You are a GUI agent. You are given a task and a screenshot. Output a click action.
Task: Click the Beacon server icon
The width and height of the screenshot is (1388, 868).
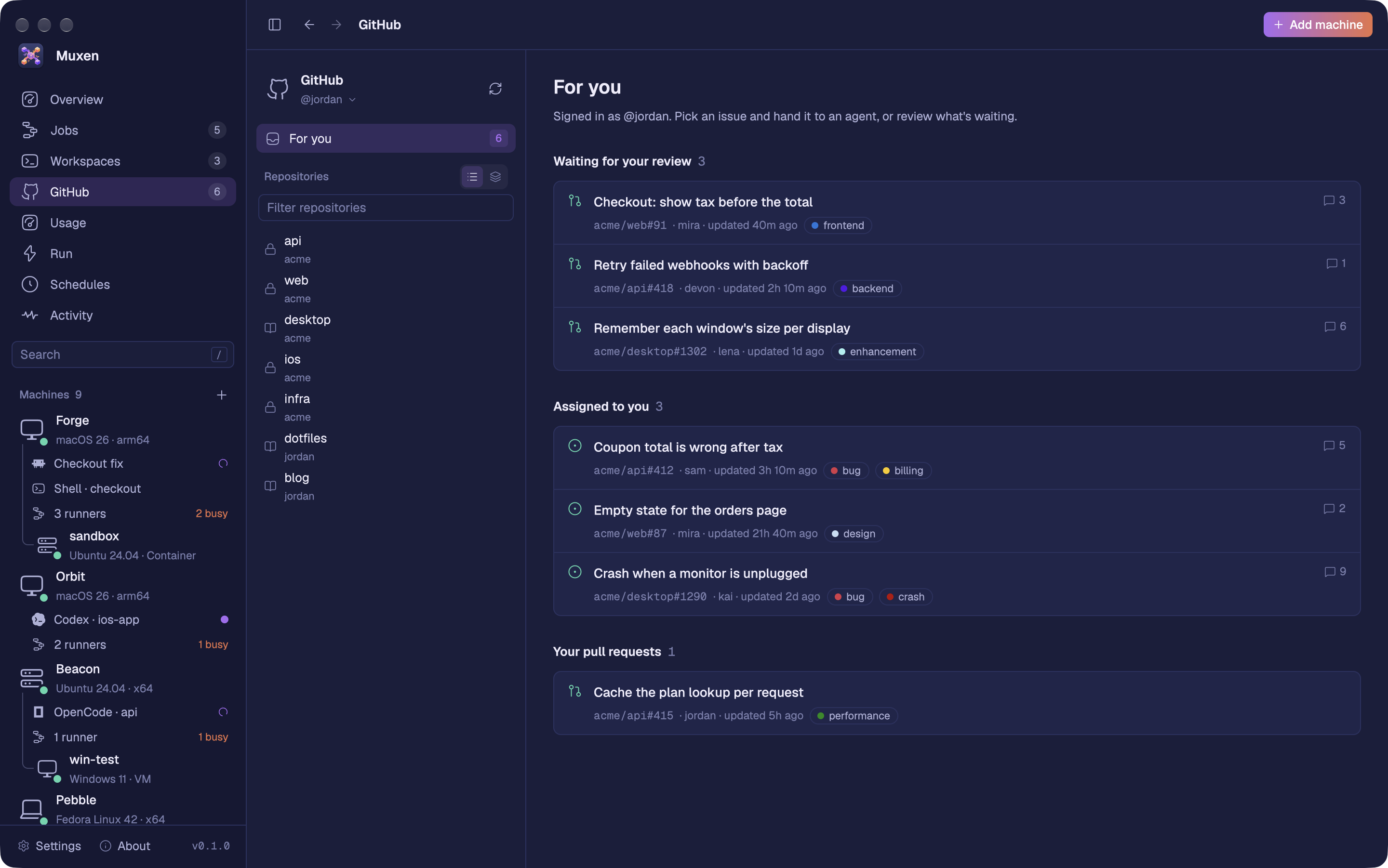(x=32, y=677)
